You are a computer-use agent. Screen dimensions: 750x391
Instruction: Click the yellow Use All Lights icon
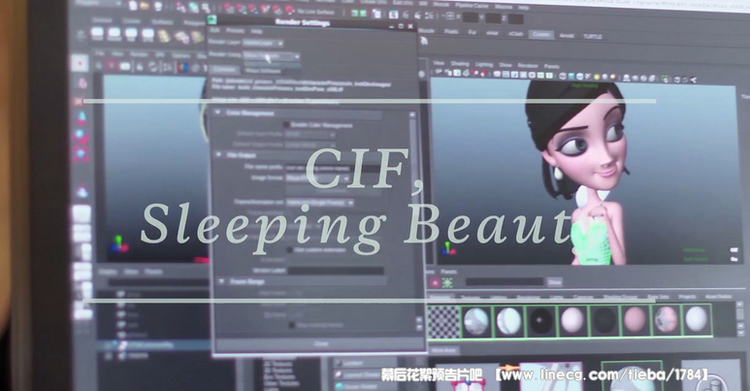pyautogui.click(x=597, y=77)
